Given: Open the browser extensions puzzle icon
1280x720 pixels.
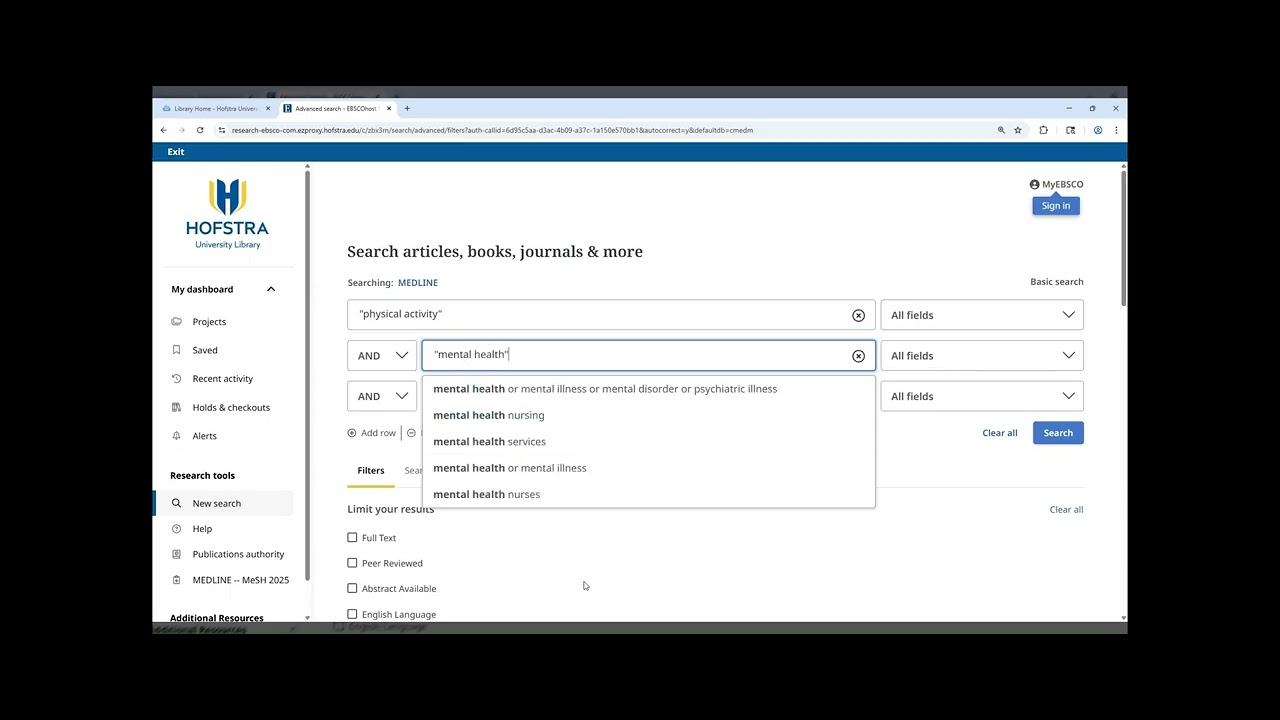Looking at the screenshot, I should (1043, 130).
